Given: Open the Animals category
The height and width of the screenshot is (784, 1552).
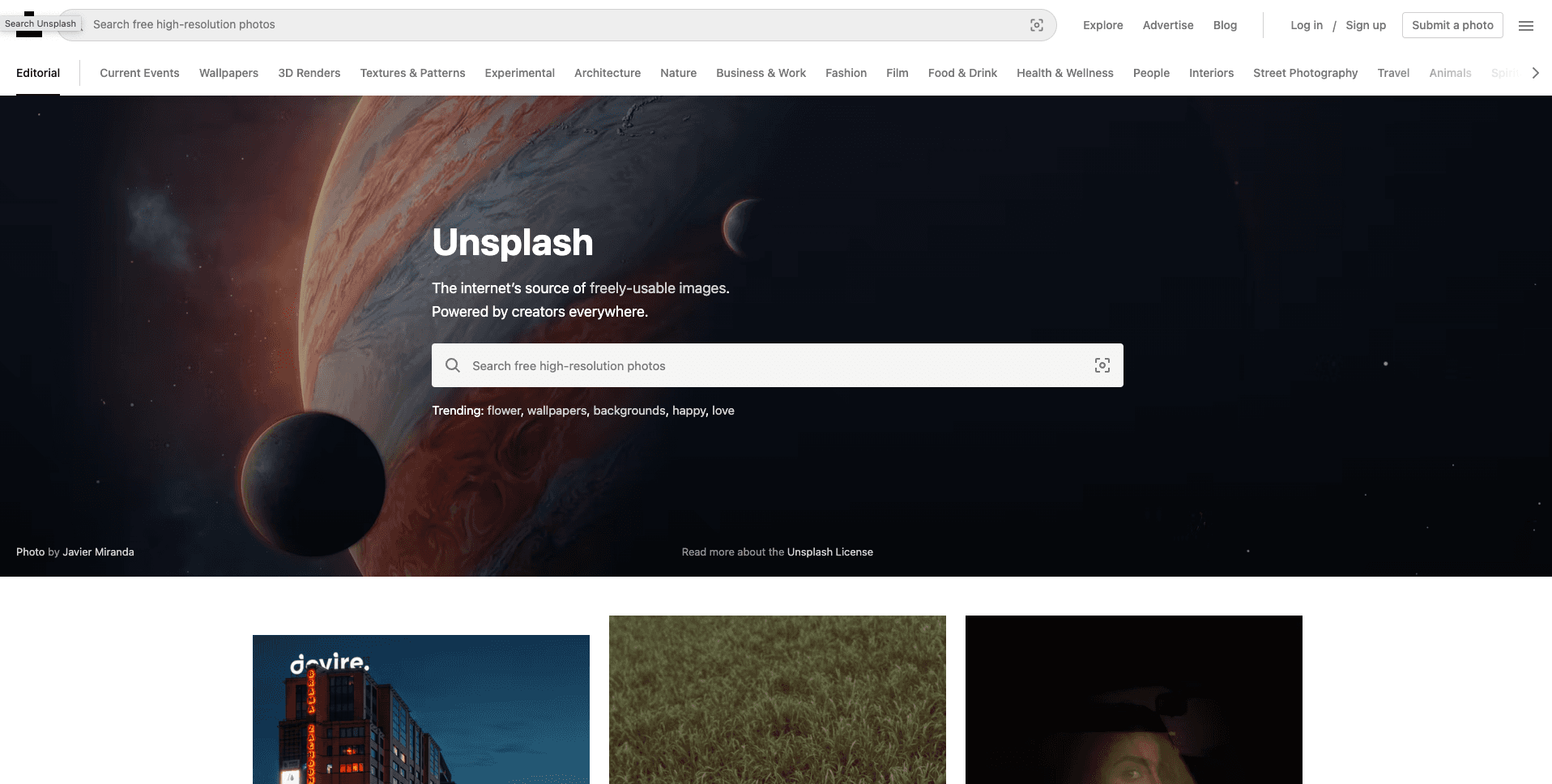Looking at the screenshot, I should click(1450, 73).
